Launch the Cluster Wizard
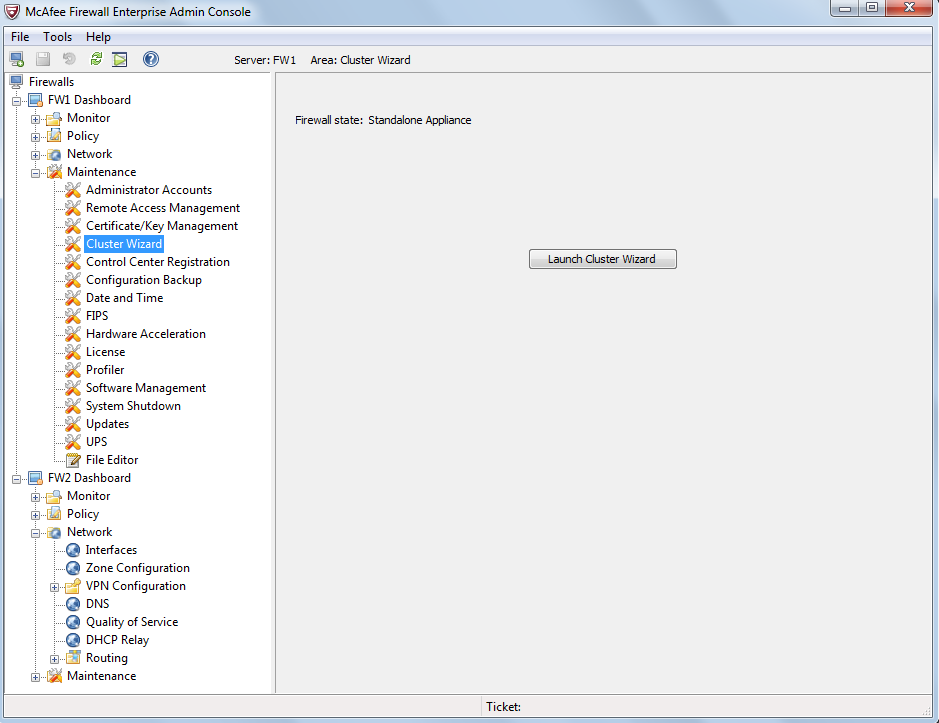The image size is (939, 723). point(602,259)
